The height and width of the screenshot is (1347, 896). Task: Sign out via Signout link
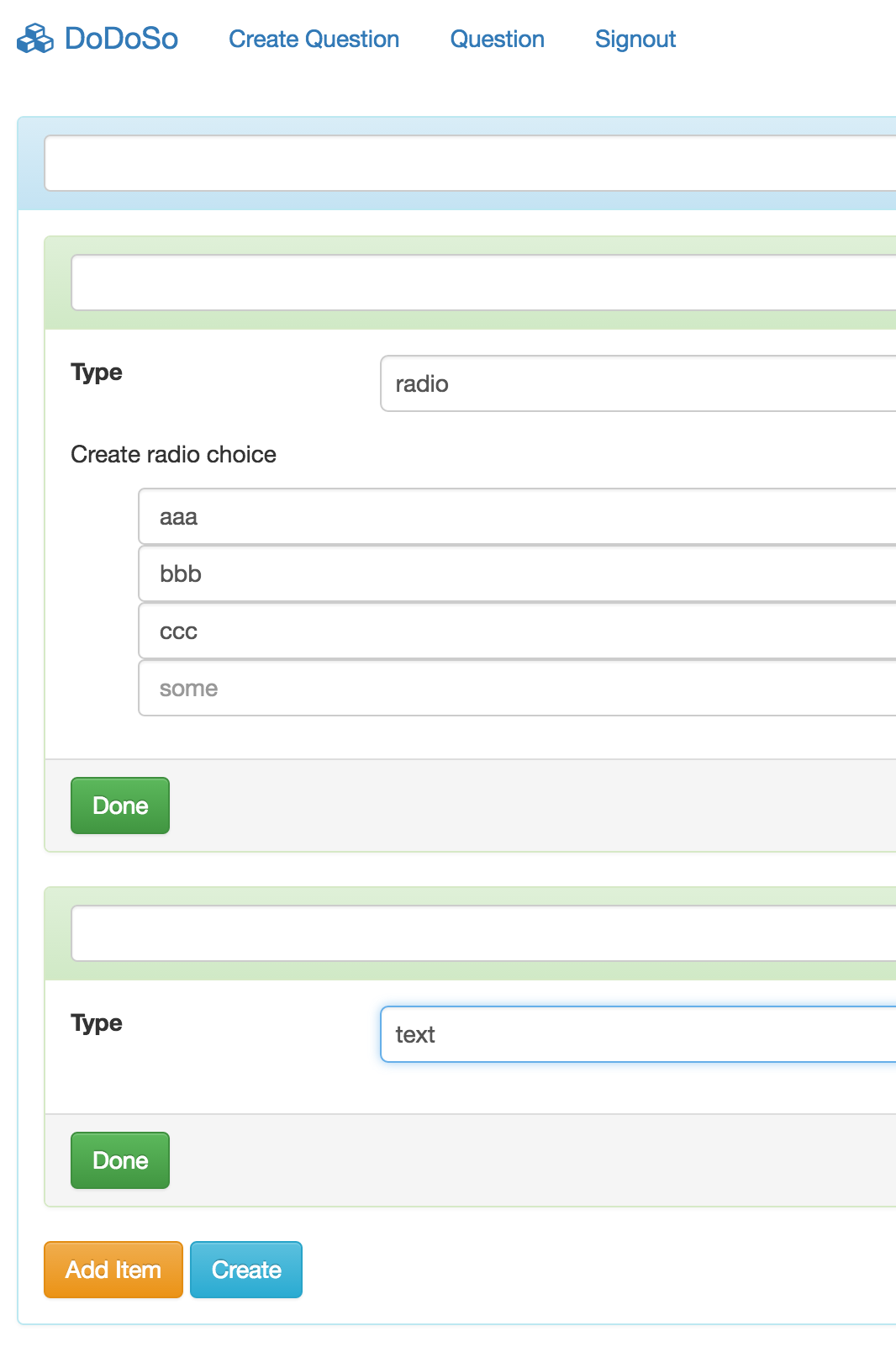635,40
